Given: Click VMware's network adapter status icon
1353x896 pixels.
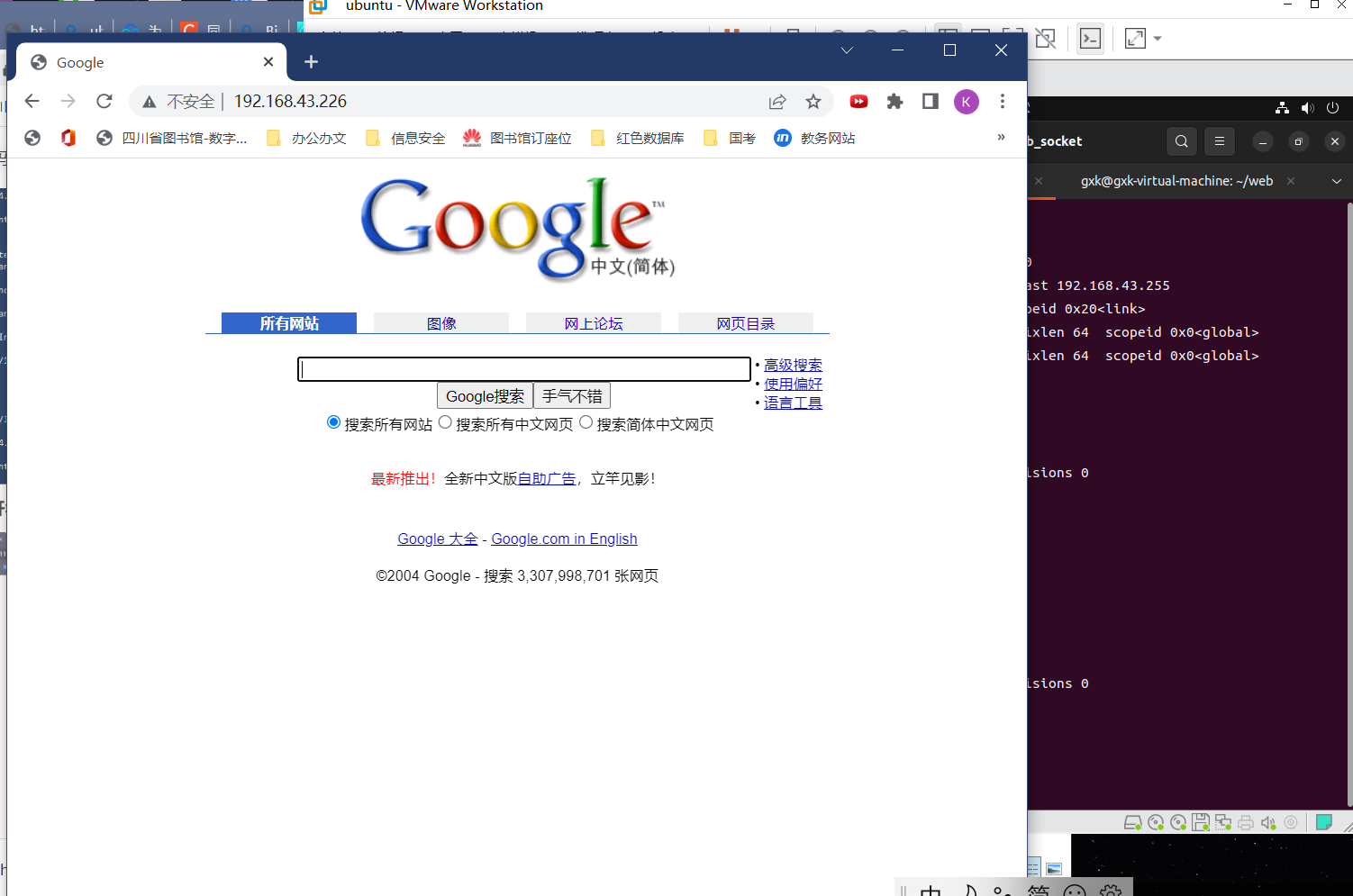Looking at the screenshot, I should coord(1222,822).
